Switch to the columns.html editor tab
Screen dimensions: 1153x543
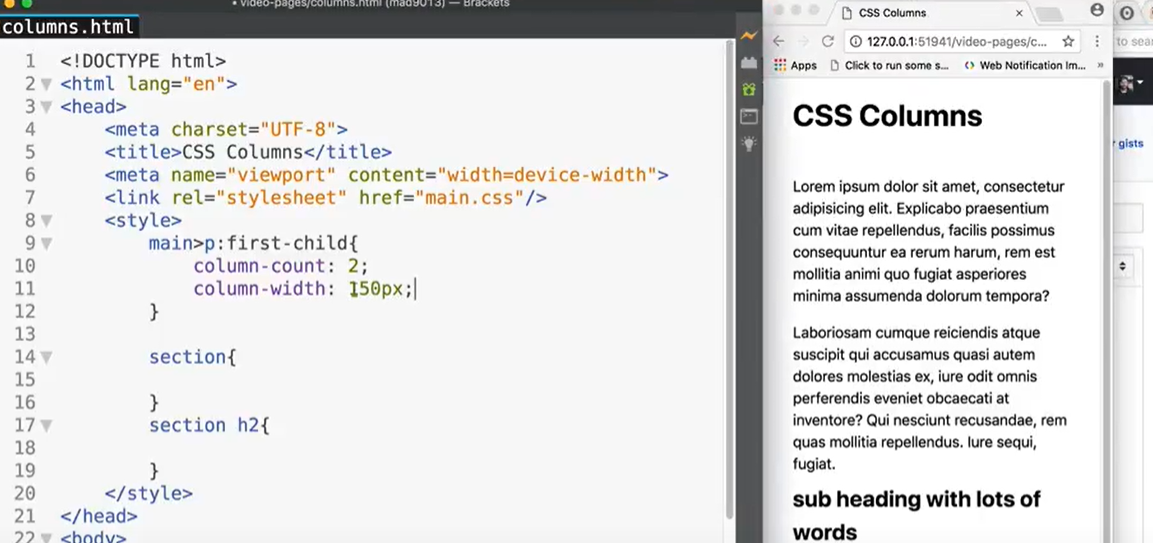coord(68,28)
